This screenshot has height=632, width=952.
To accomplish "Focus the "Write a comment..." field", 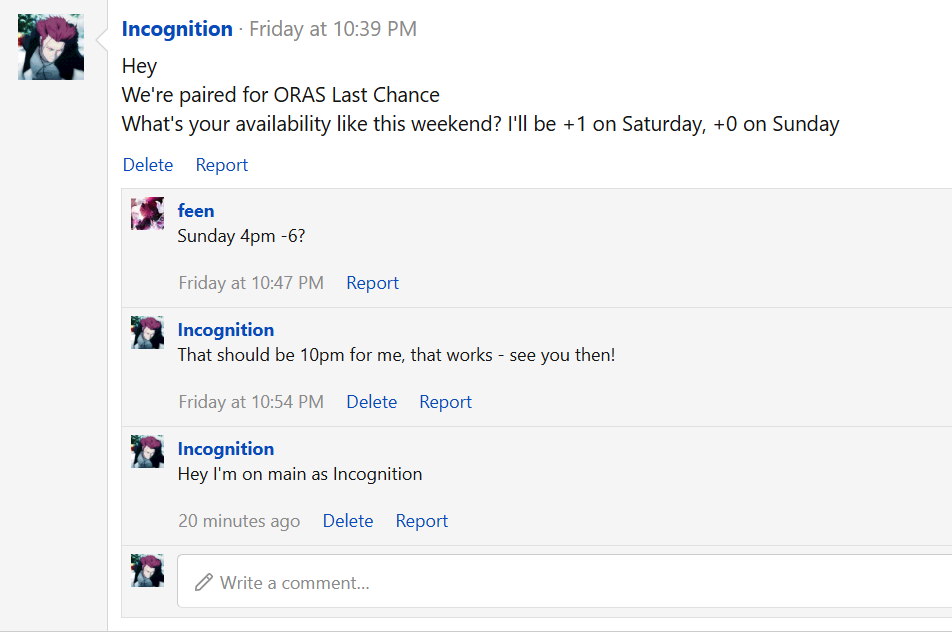I will point(560,582).
